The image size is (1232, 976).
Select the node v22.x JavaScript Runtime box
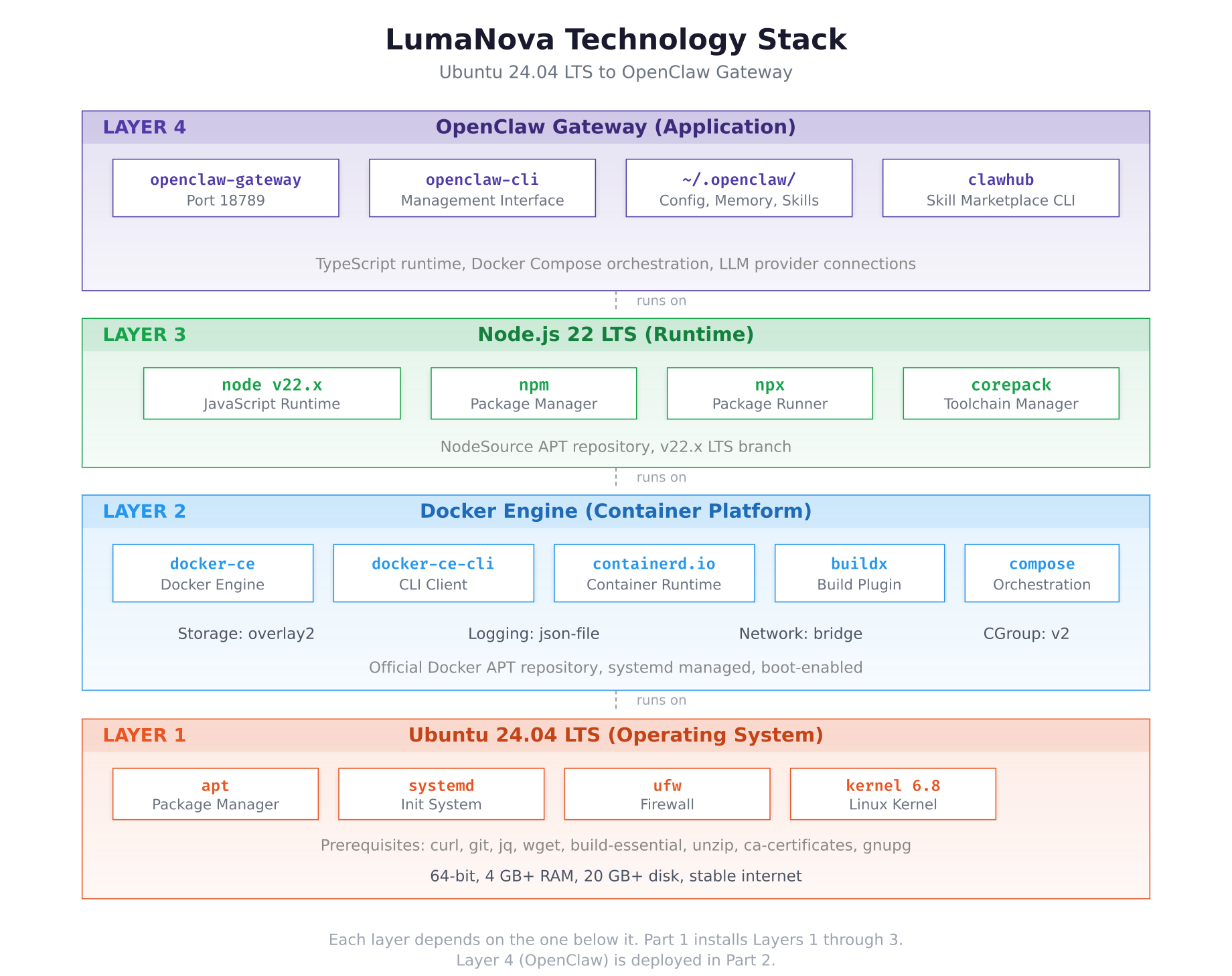pos(271,393)
